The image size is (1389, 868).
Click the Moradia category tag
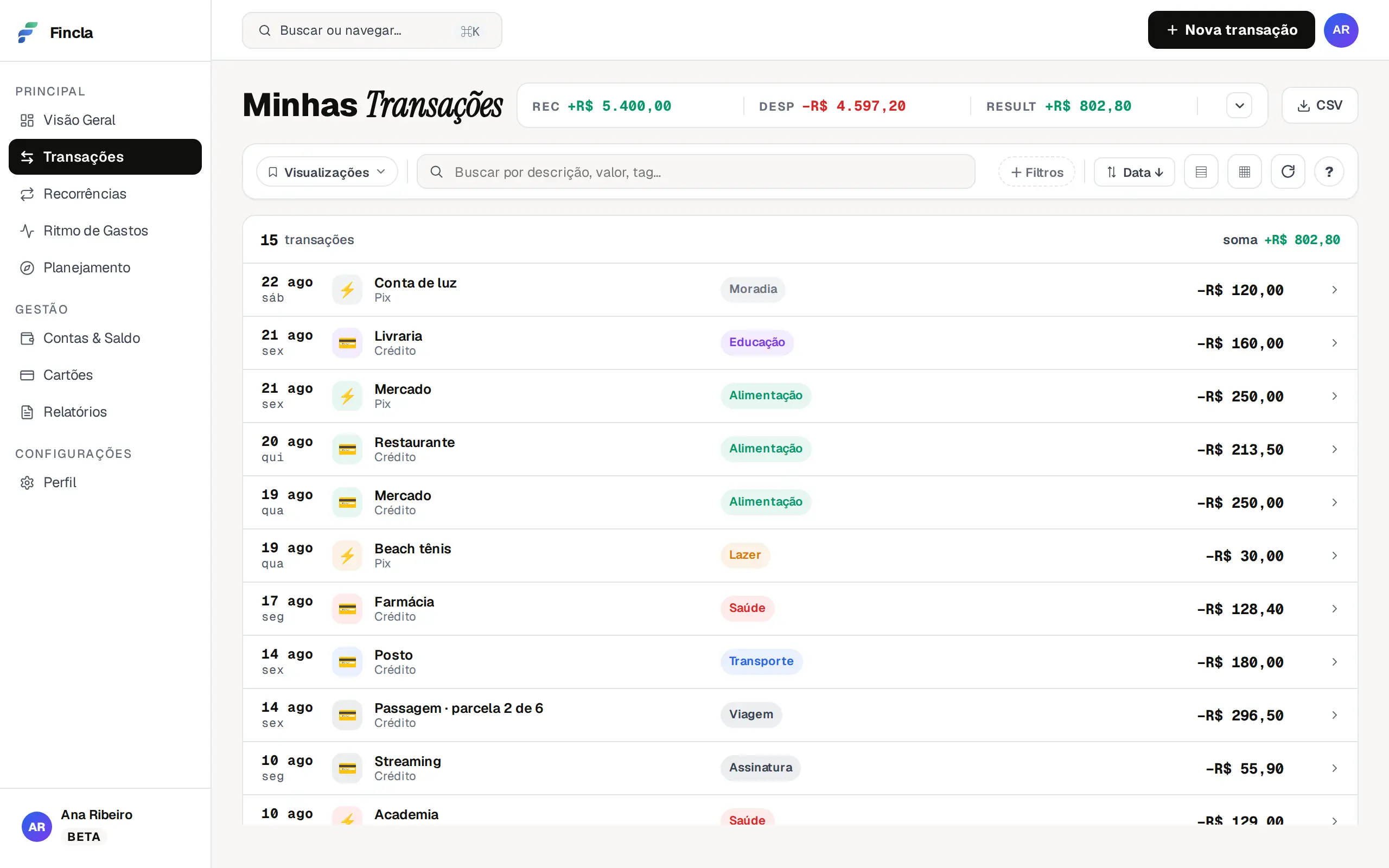pyautogui.click(x=753, y=289)
